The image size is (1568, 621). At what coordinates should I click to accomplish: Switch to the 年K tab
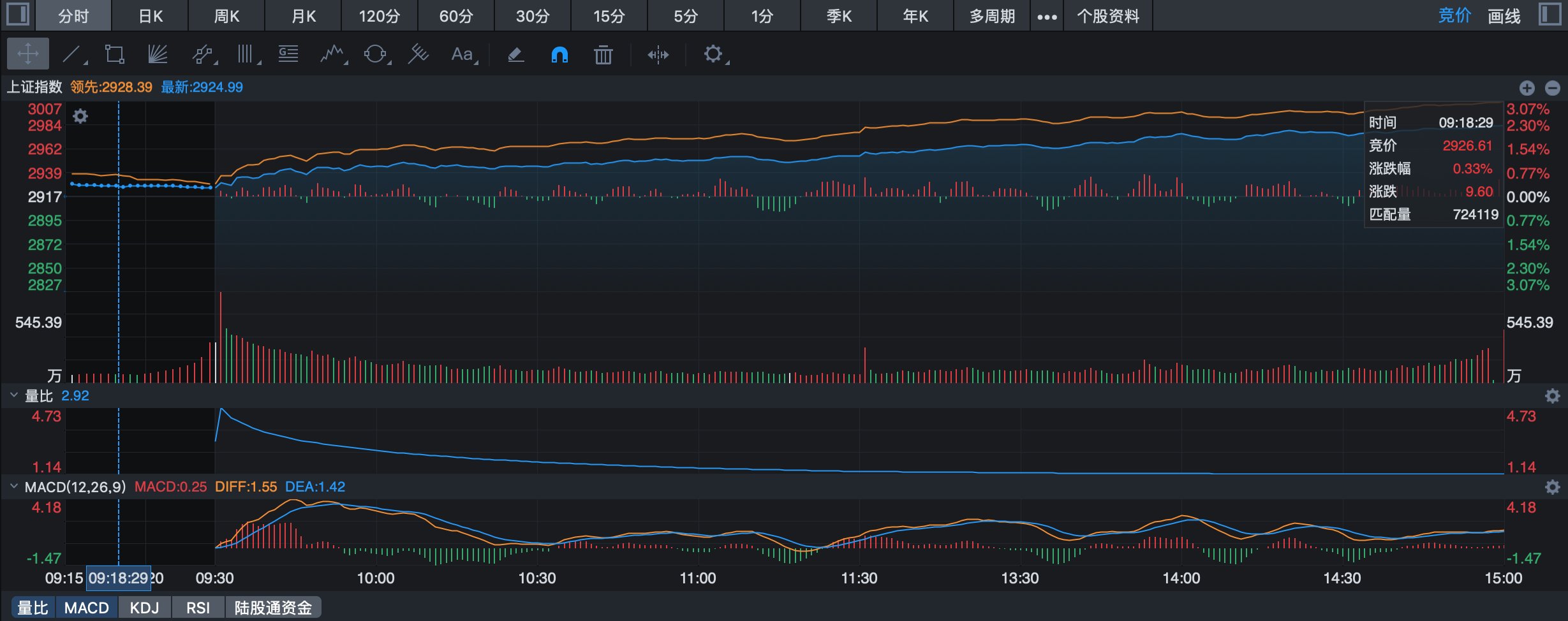[915, 16]
